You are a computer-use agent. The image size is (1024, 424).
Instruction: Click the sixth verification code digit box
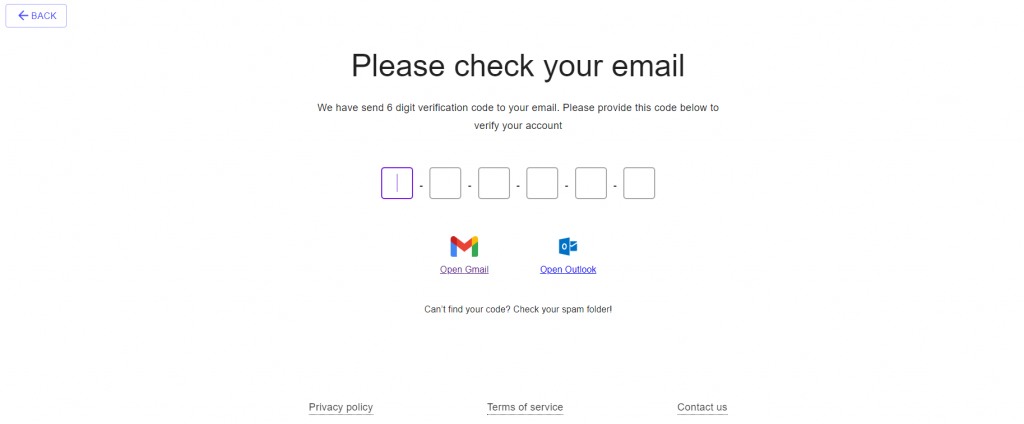coord(639,183)
